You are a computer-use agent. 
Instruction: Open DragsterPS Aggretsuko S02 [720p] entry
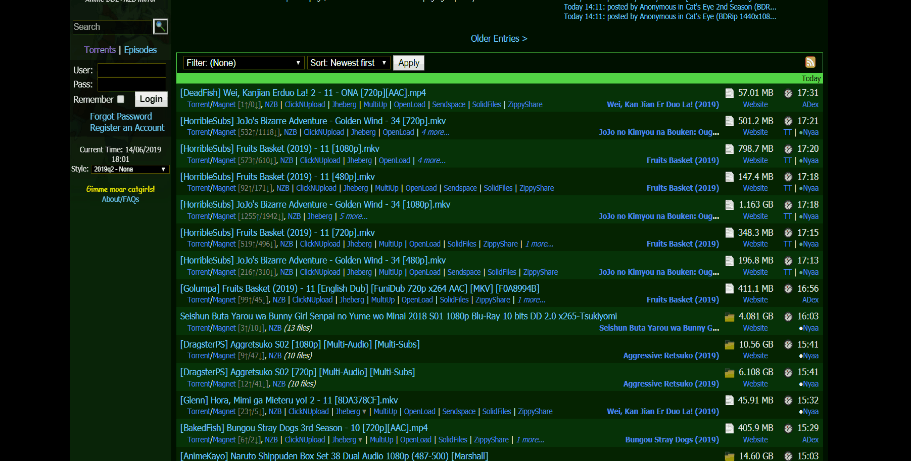coord(297,372)
